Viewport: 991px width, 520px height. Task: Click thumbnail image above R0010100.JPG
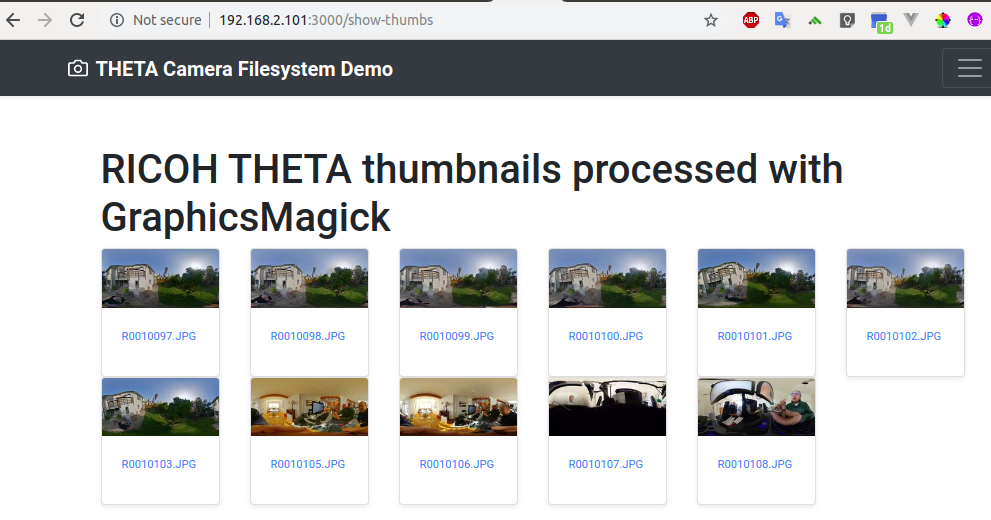point(607,279)
